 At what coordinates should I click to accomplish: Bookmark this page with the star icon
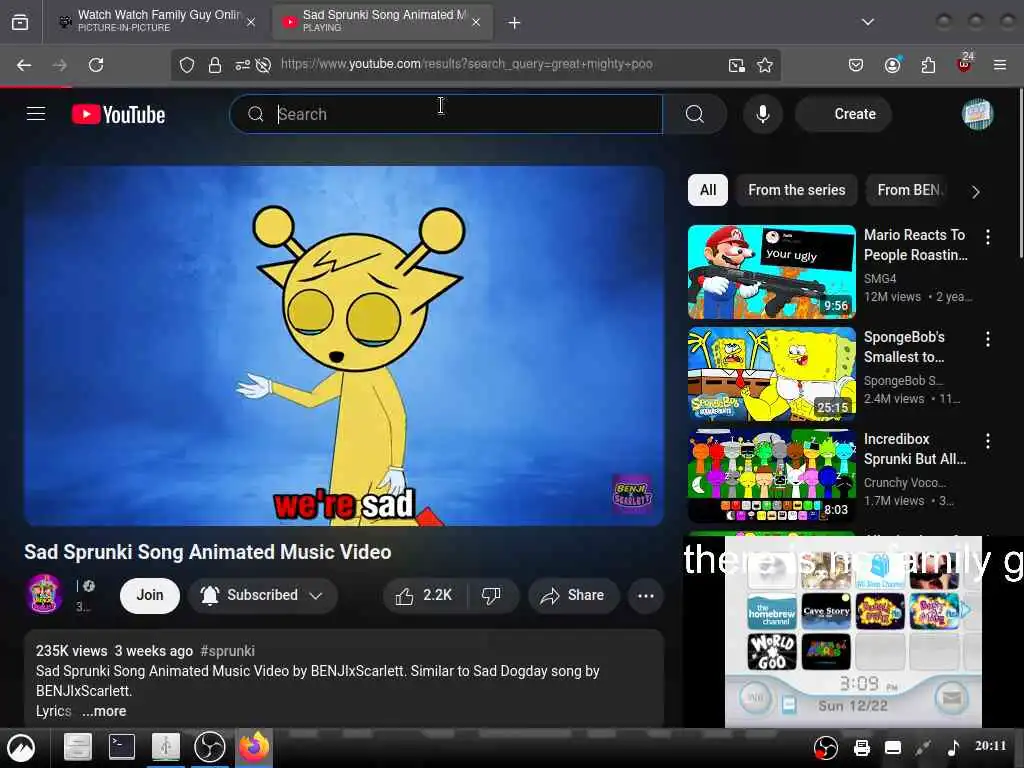(765, 65)
